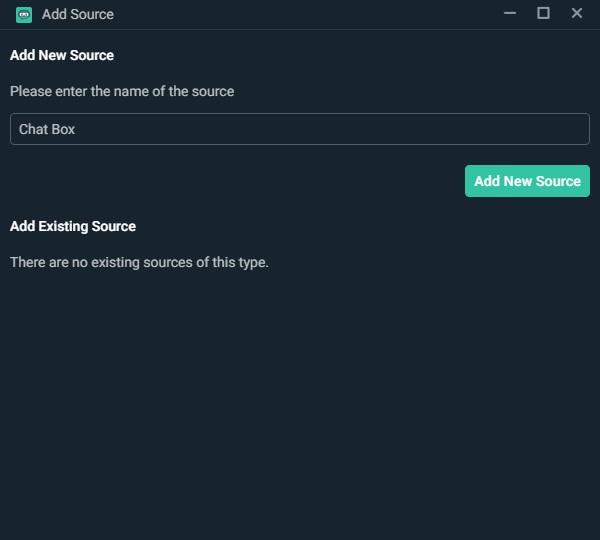This screenshot has width=600, height=540.
Task: Click the Streamlabs app icon in title bar
Action: [x=24, y=15]
